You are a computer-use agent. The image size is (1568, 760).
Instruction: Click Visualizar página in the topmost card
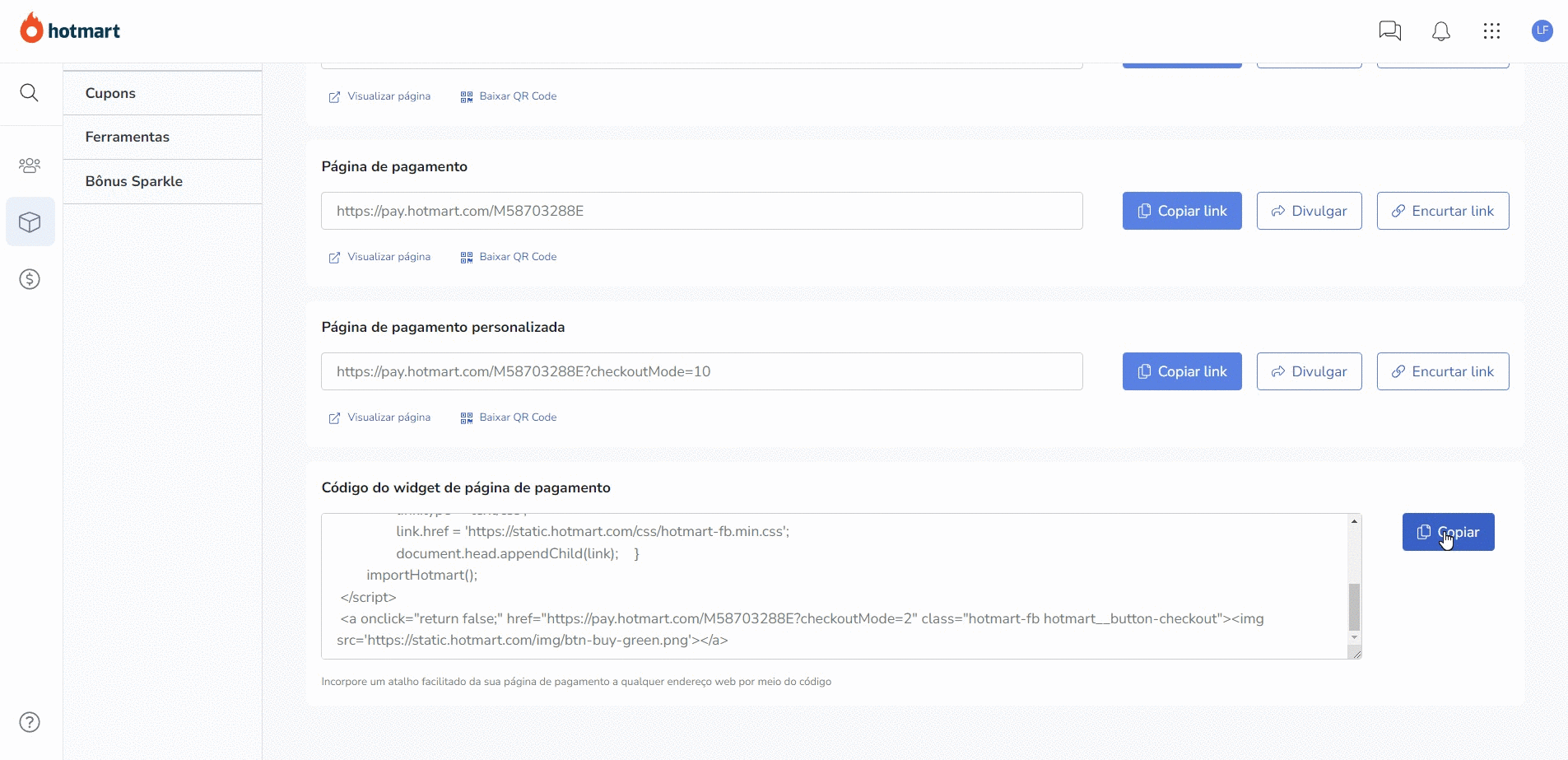(379, 96)
